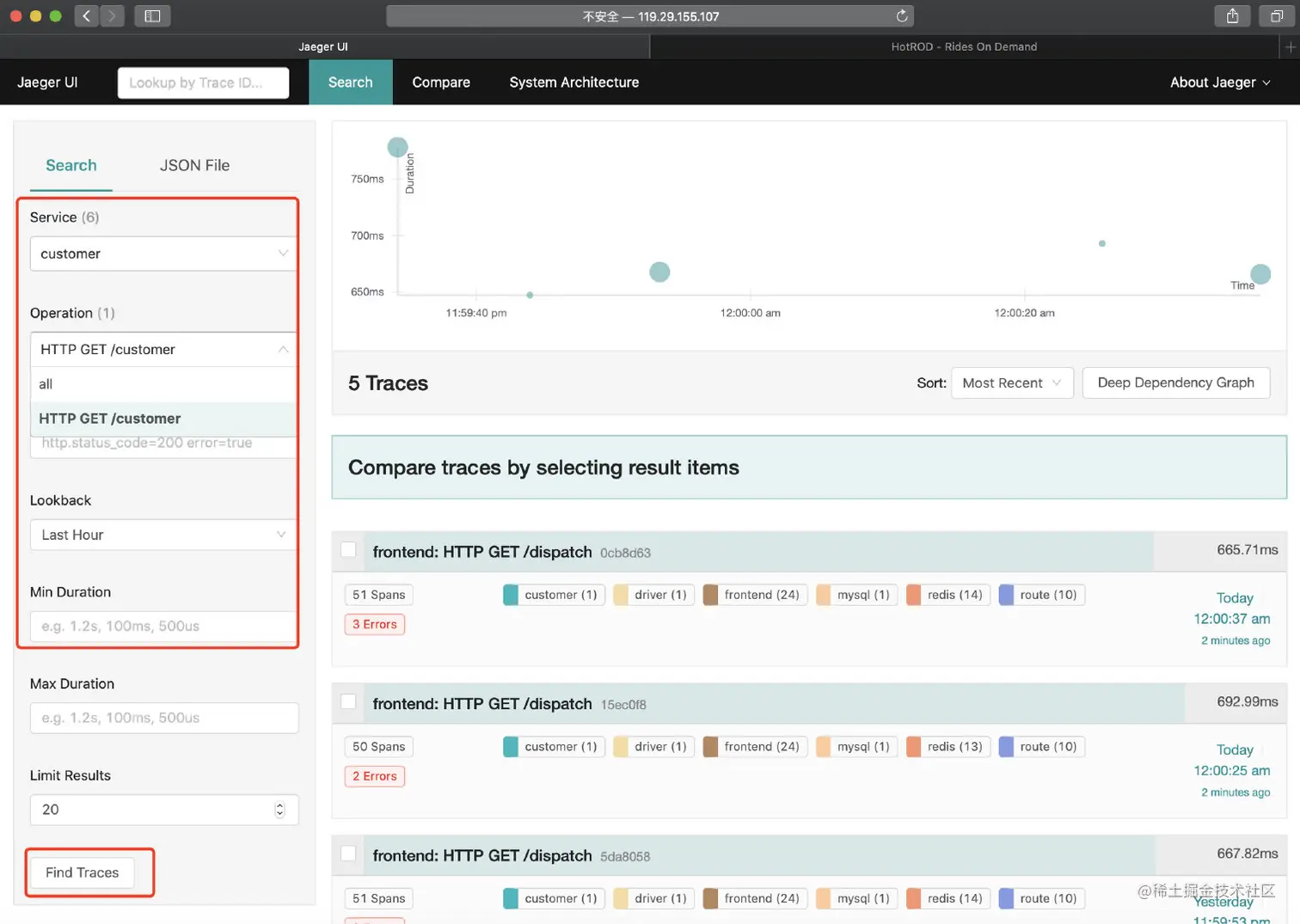Click 'frontend (24)' tag on trace 15ec0f8
Screen dimensions: 1300x924
(x=755, y=747)
